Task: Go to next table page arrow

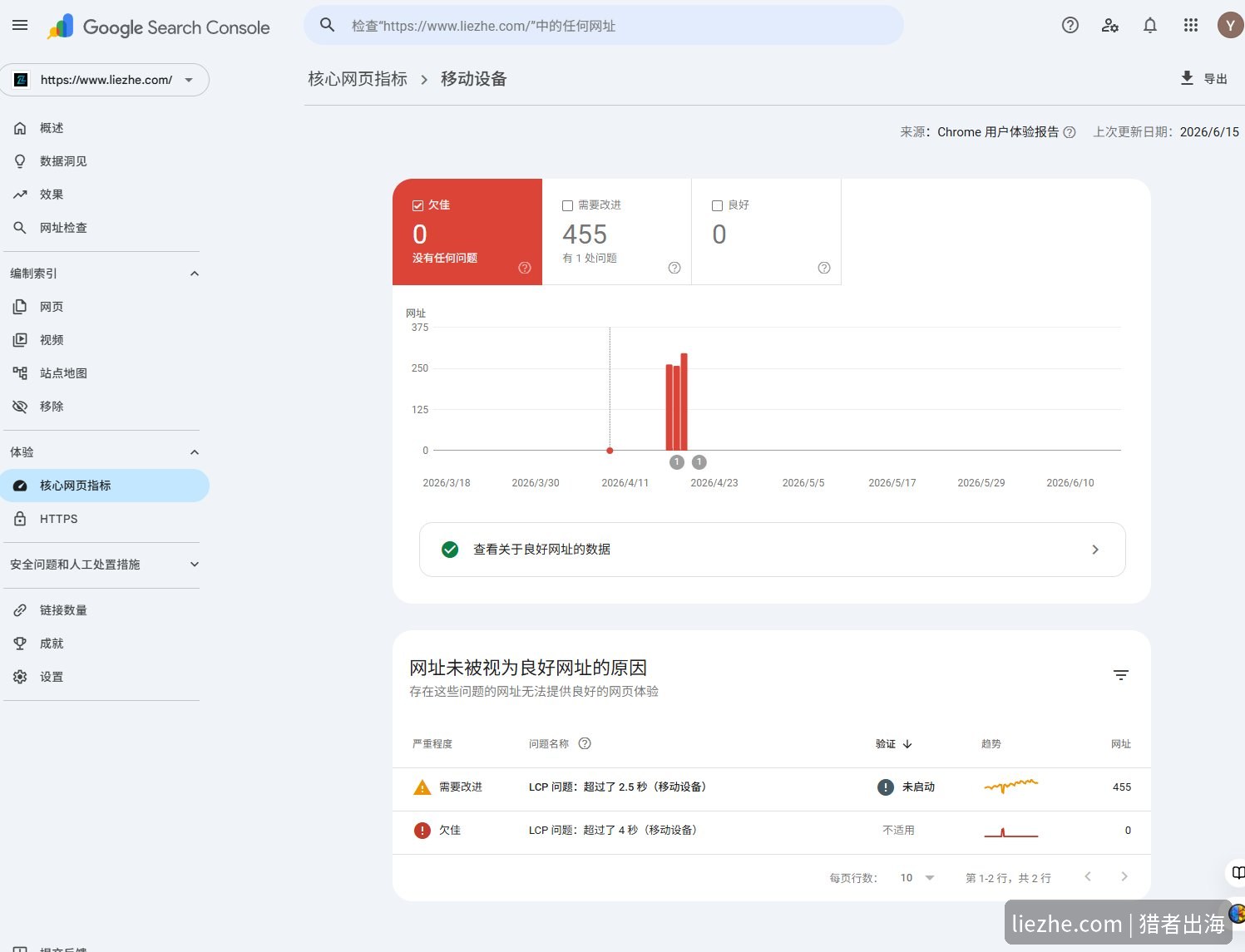Action: coord(1124,876)
